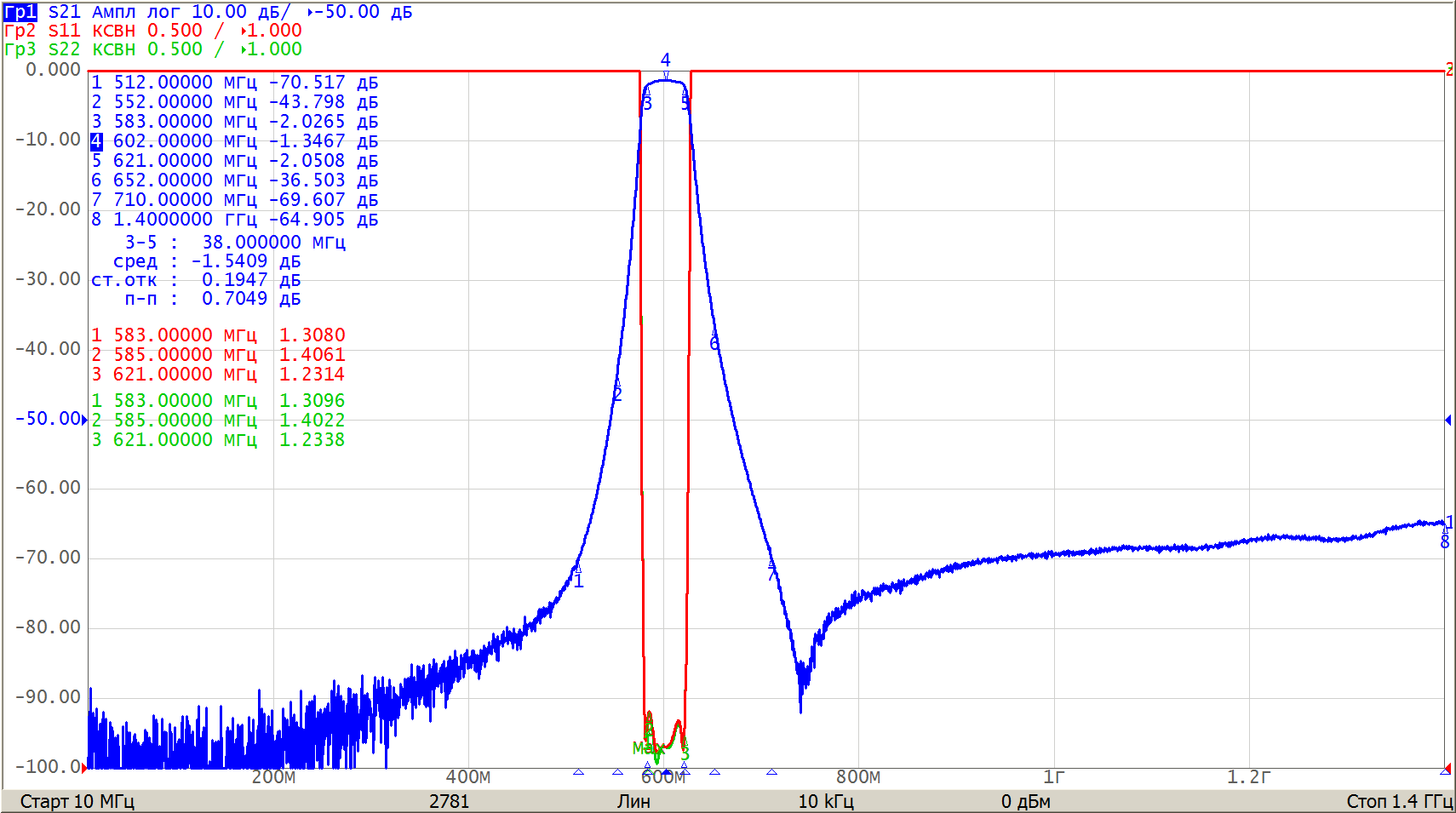
Task: Click marker 7 near the -70 dB level
Action: 772,575
